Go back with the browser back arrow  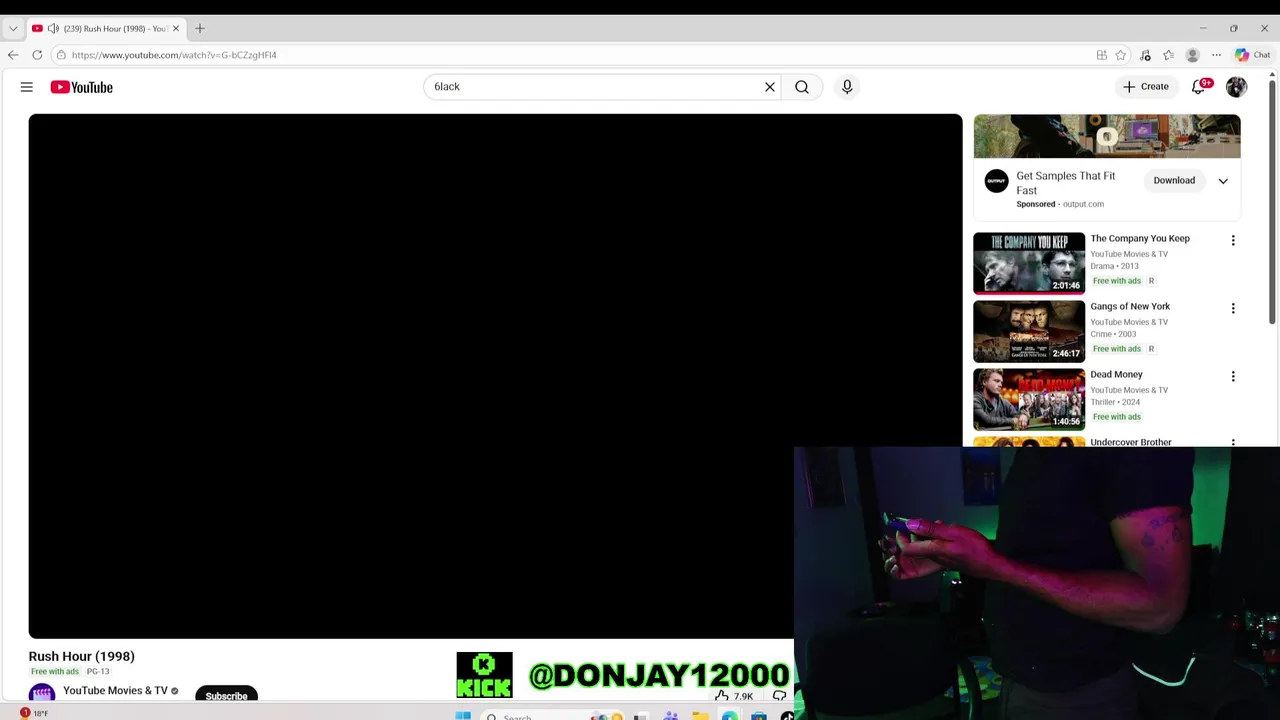(x=13, y=55)
